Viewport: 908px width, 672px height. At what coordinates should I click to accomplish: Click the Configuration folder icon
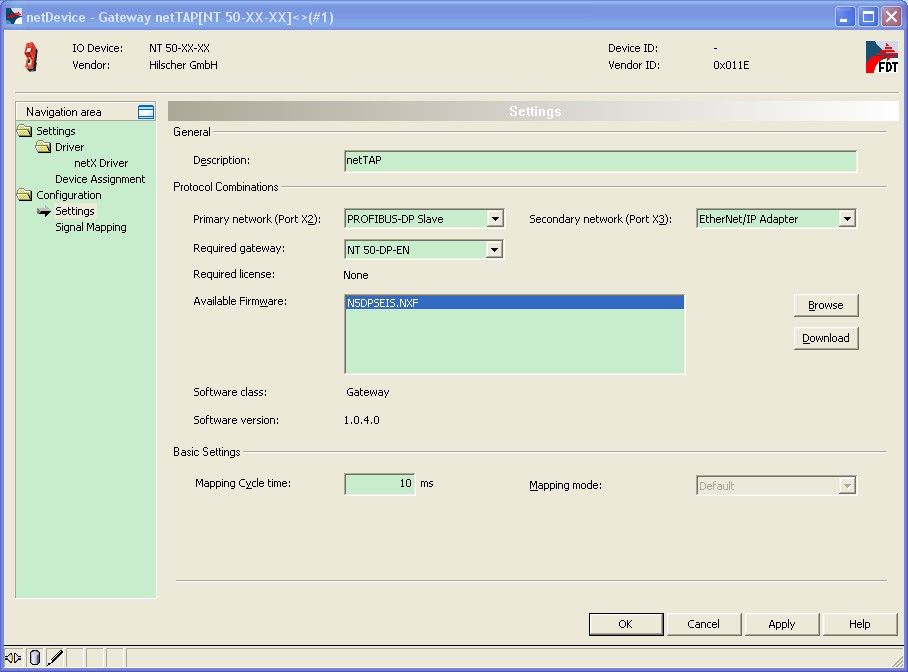pyautogui.click(x=24, y=195)
